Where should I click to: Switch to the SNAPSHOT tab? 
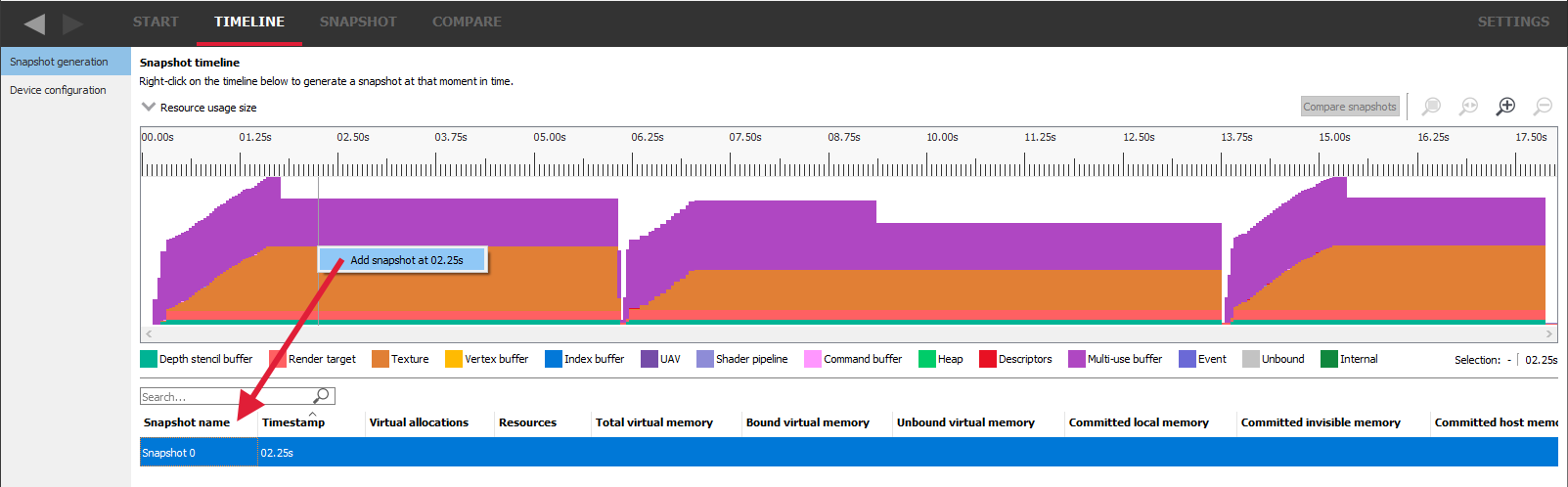(x=358, y=22)
